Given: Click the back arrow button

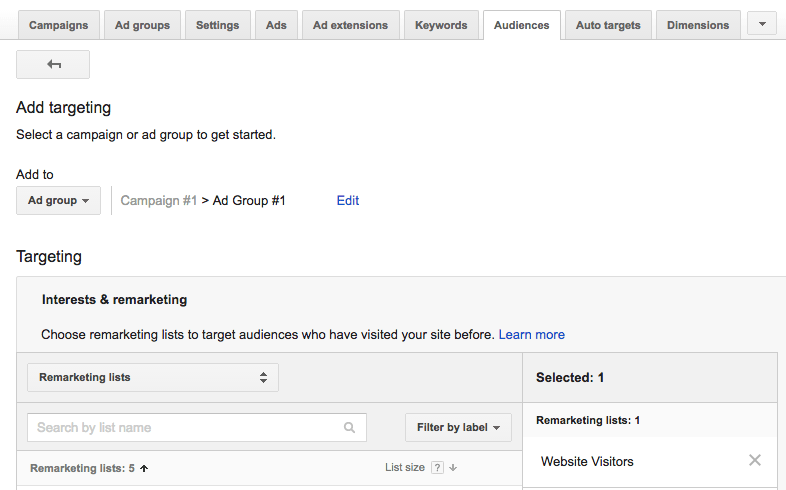Looking at the screenshot, I should [x=53, y=64].
